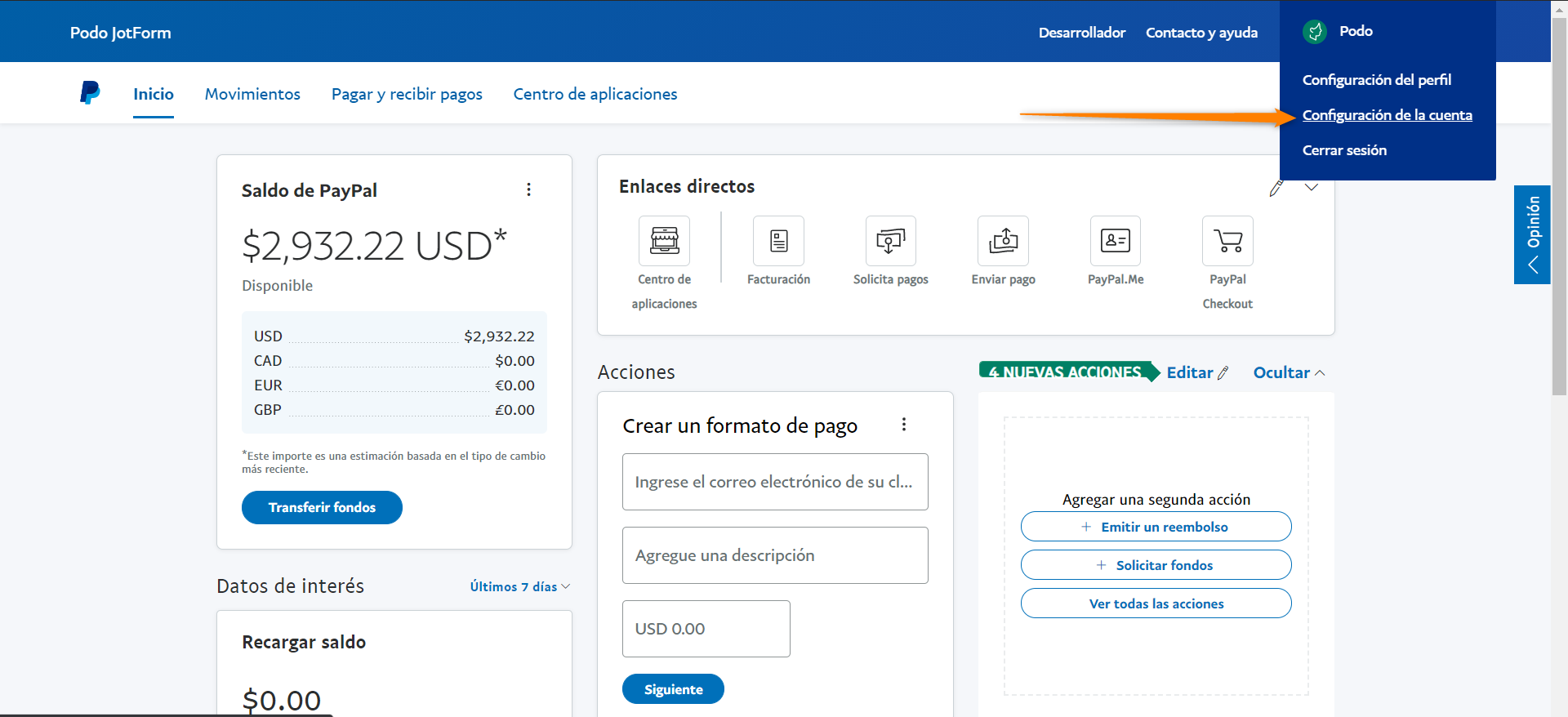Open the PayPal.Me shortcut icon
This screenshot has width=1568, height=717.
pyautogui.click(x=1116, y=241)
